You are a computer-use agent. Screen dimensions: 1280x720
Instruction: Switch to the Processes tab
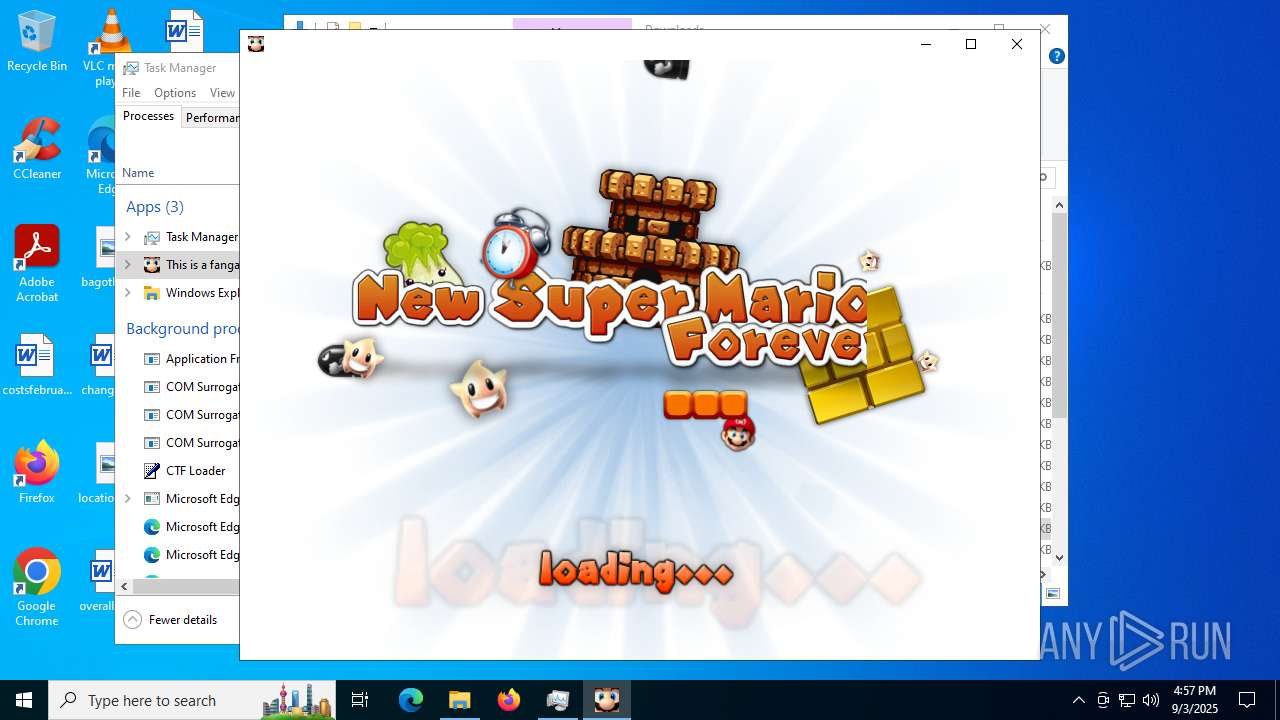tap(148, 117)
